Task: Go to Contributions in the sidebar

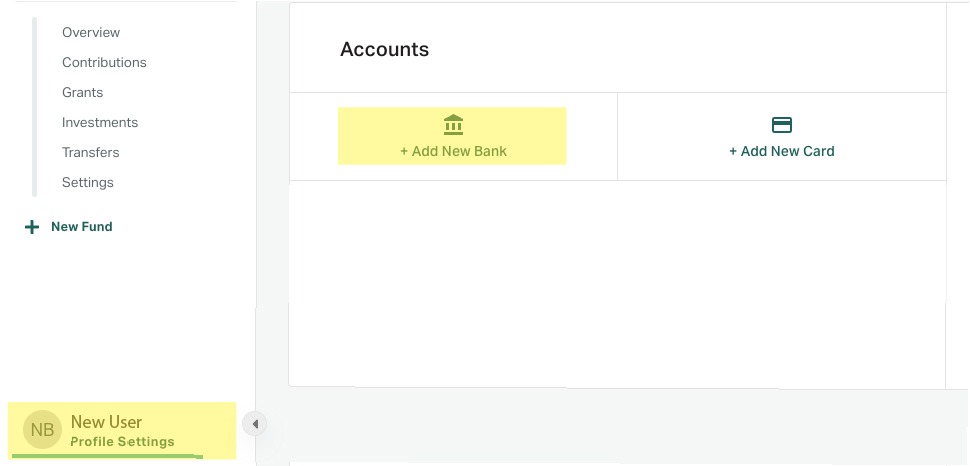Action: 104,63
